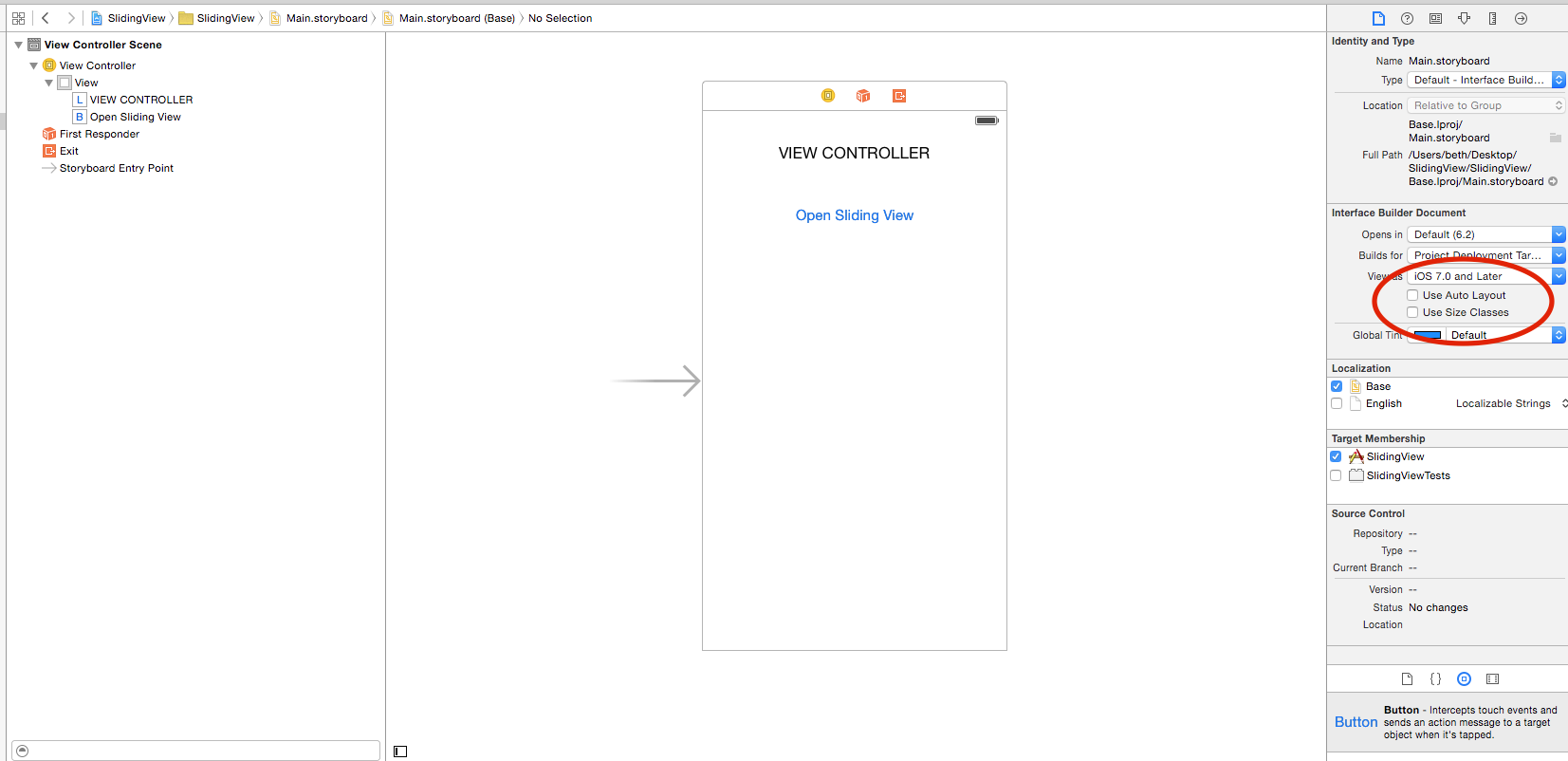This screenshot has width=1568, height=761.
Task: Toggle the document outline panel button
Action: pos(400,752)
